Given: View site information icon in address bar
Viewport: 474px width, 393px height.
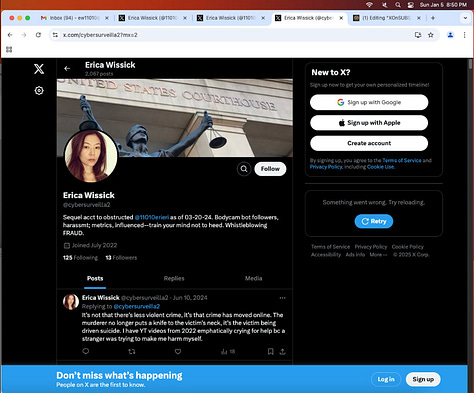Looking at the screenshot, I should (55, 35).
